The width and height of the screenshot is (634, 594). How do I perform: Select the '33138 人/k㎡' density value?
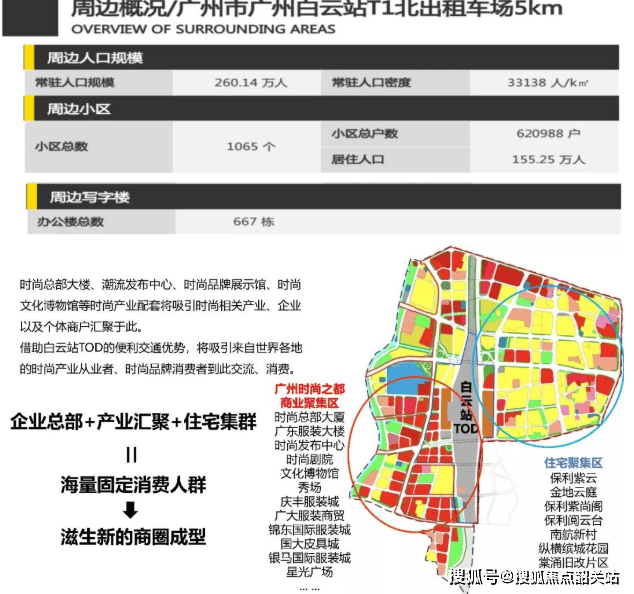[548, 83]
